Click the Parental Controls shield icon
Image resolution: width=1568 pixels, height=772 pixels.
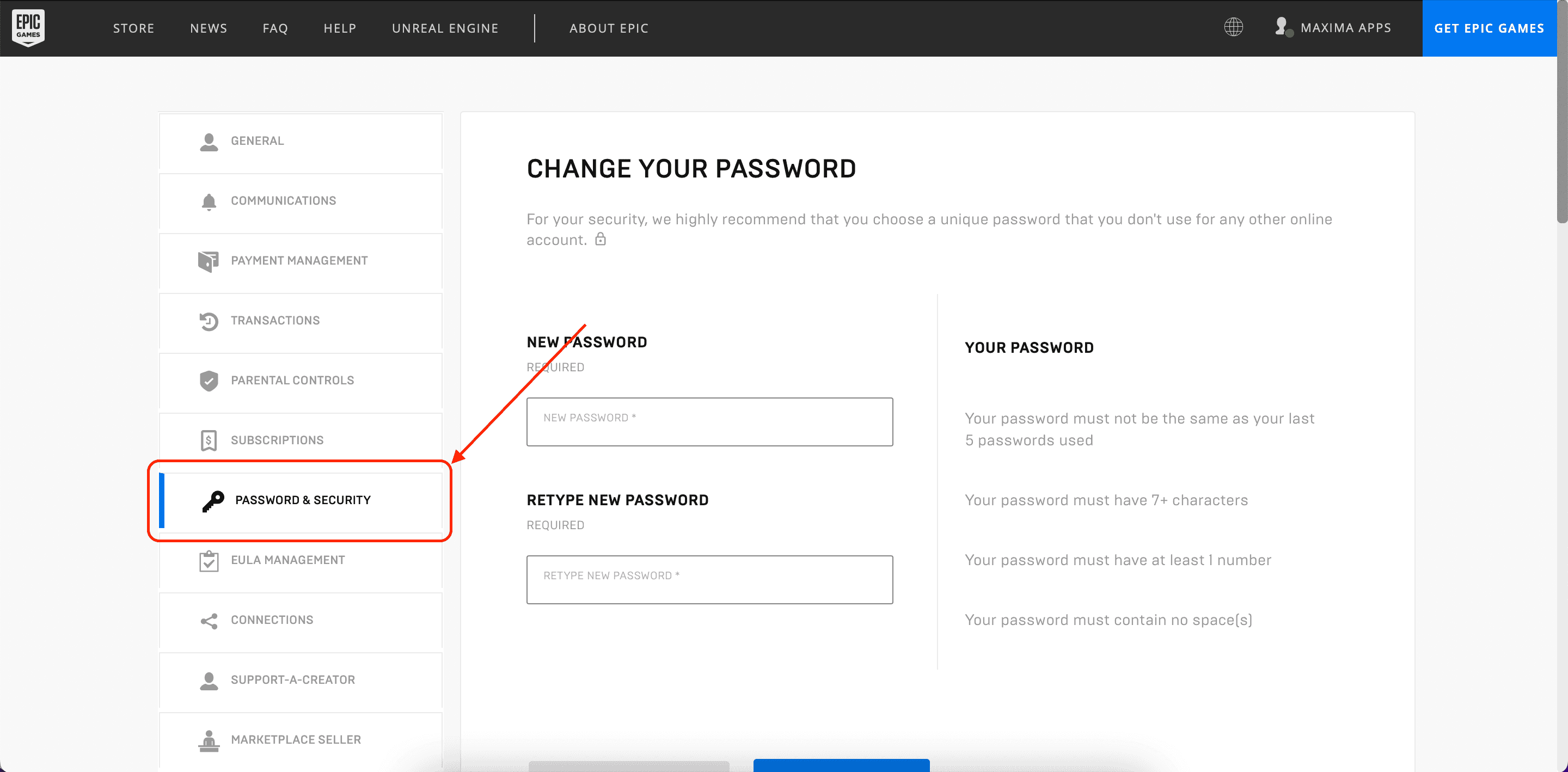point(209,381)
